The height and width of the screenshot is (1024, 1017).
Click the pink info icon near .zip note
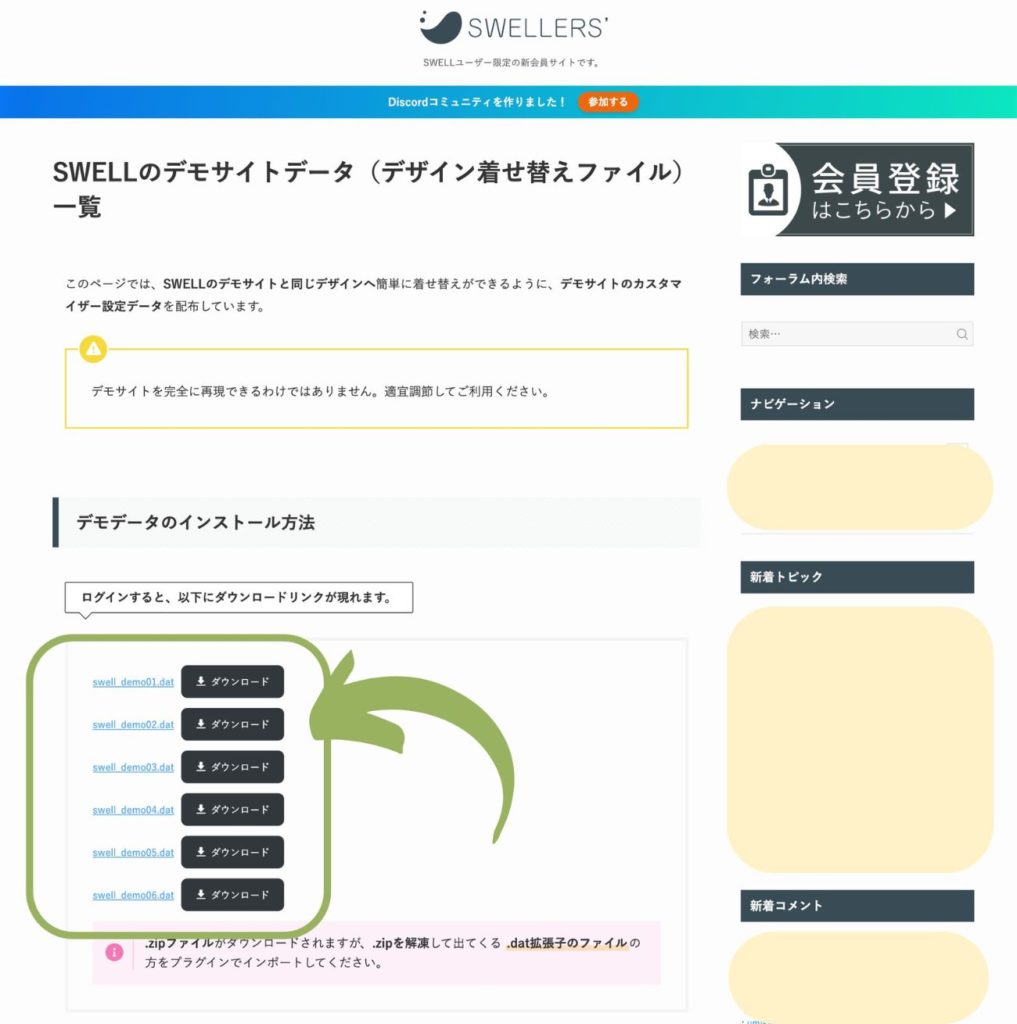pyautogui.click(x=115, y=952)
